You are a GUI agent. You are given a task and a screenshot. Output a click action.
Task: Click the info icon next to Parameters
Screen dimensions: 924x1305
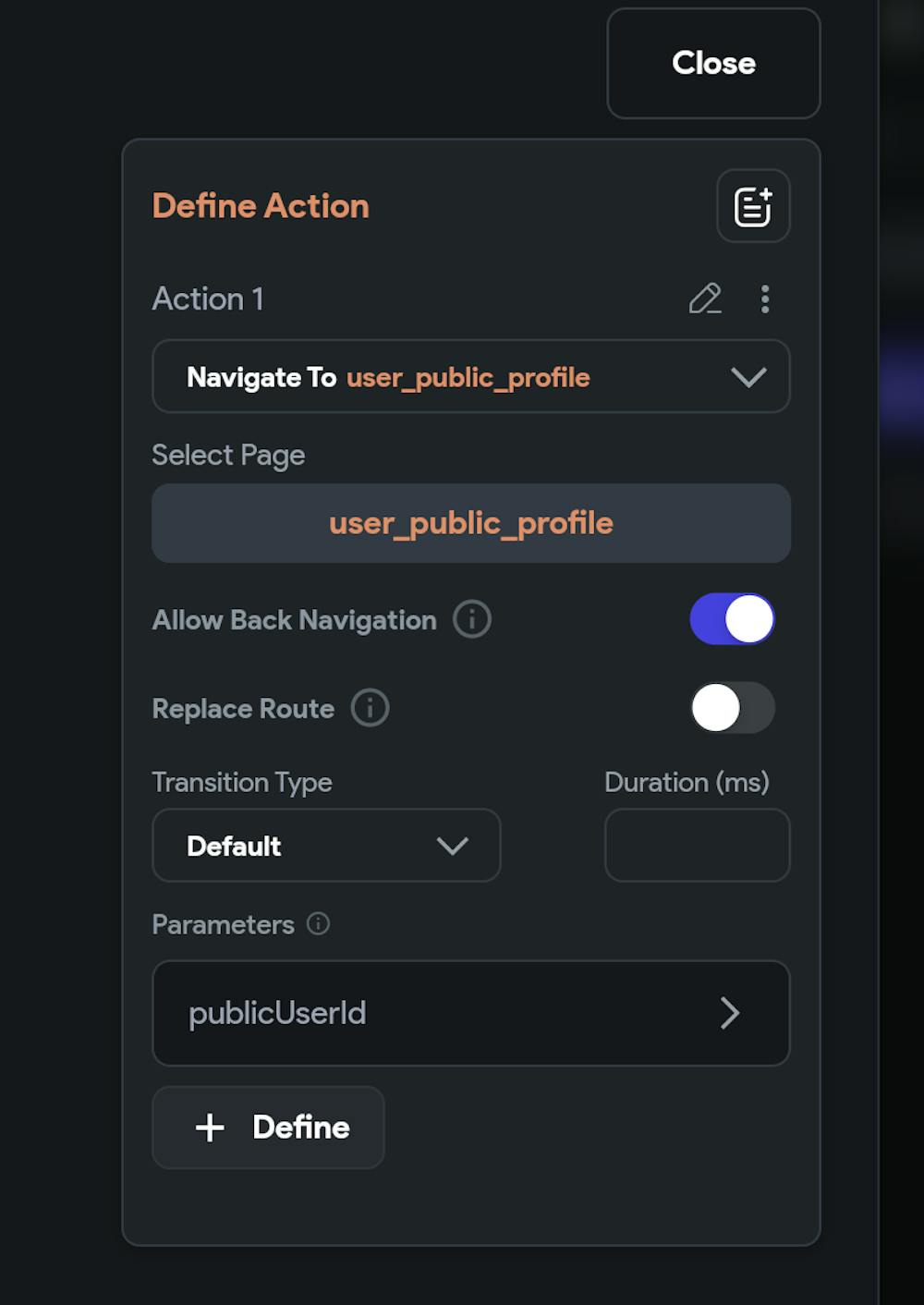coord(318,924)
